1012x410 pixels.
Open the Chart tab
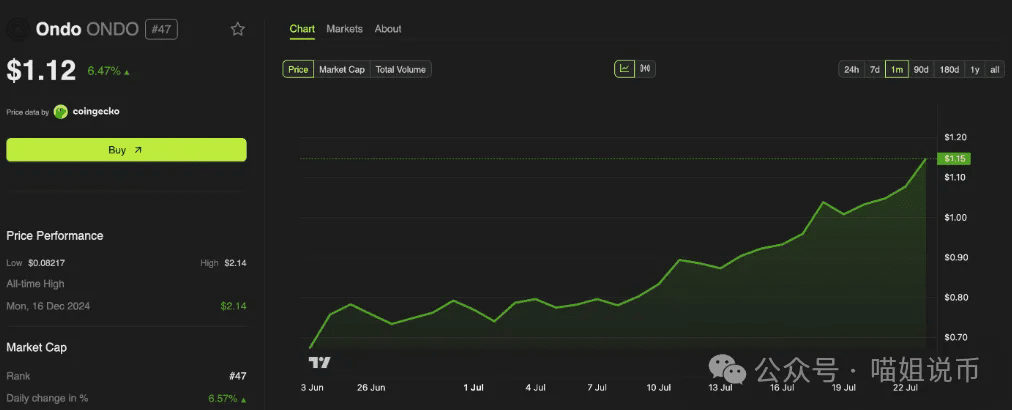[302, 29]
